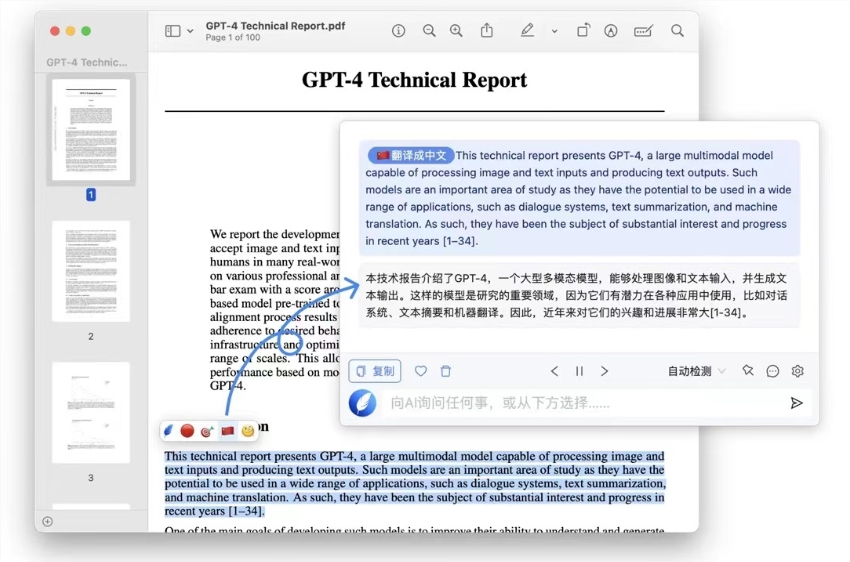Select page 2 thumbnail in sidebar
The image size is (850, 562).
pos(91,271)
